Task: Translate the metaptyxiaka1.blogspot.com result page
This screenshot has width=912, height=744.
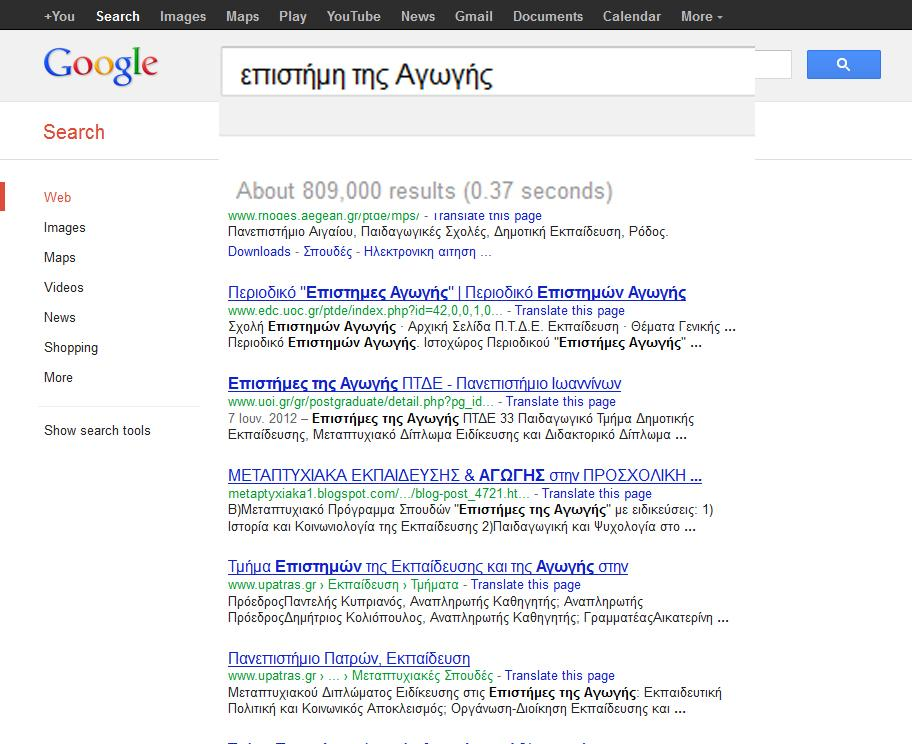Action: [596, 493]
